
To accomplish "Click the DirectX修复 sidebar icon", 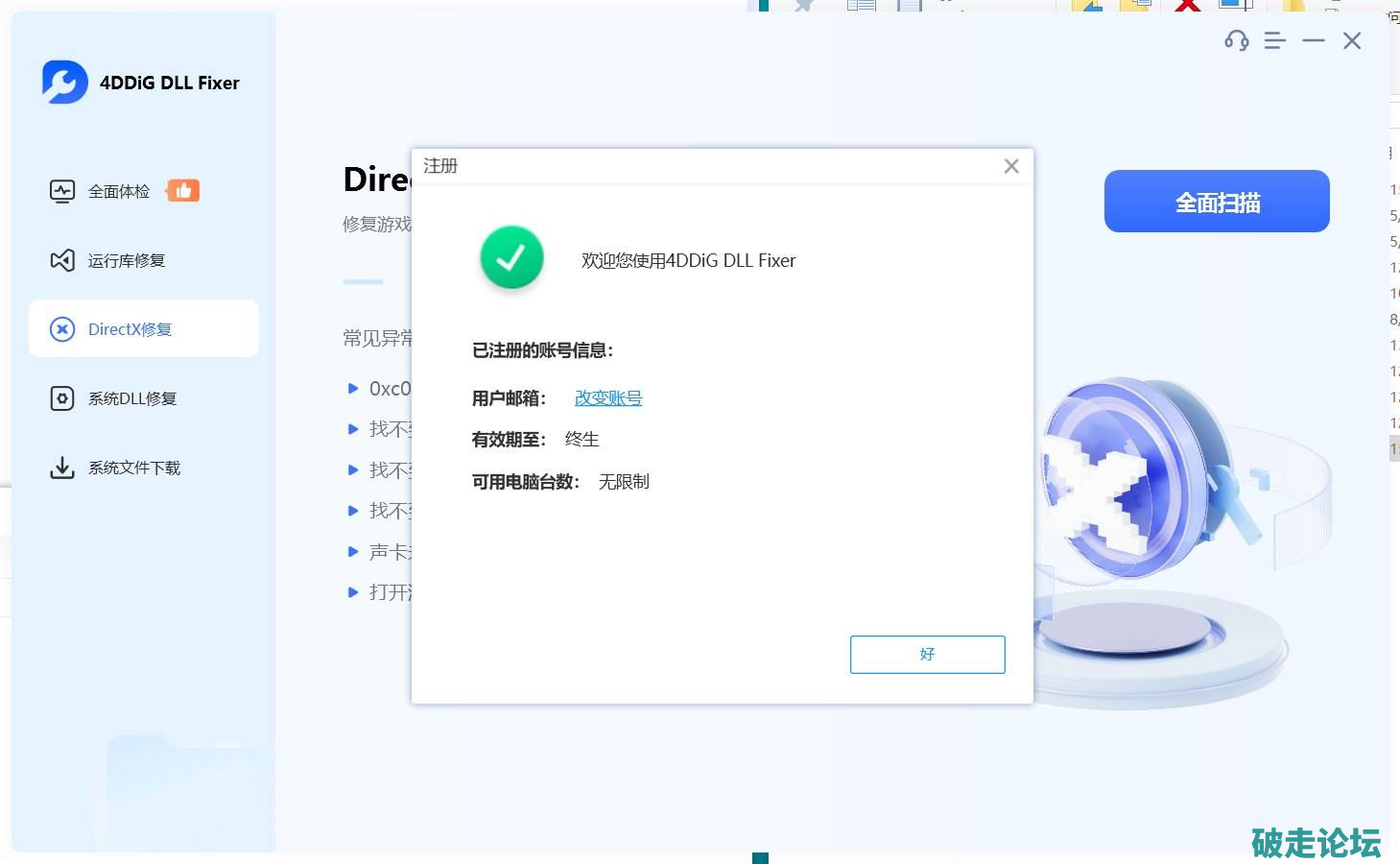I will (x=62, y=329).
